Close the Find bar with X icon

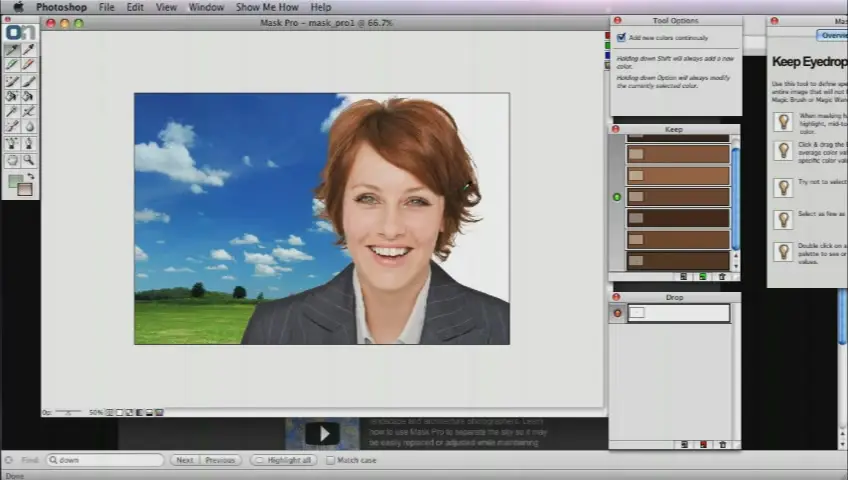[9, 460]
